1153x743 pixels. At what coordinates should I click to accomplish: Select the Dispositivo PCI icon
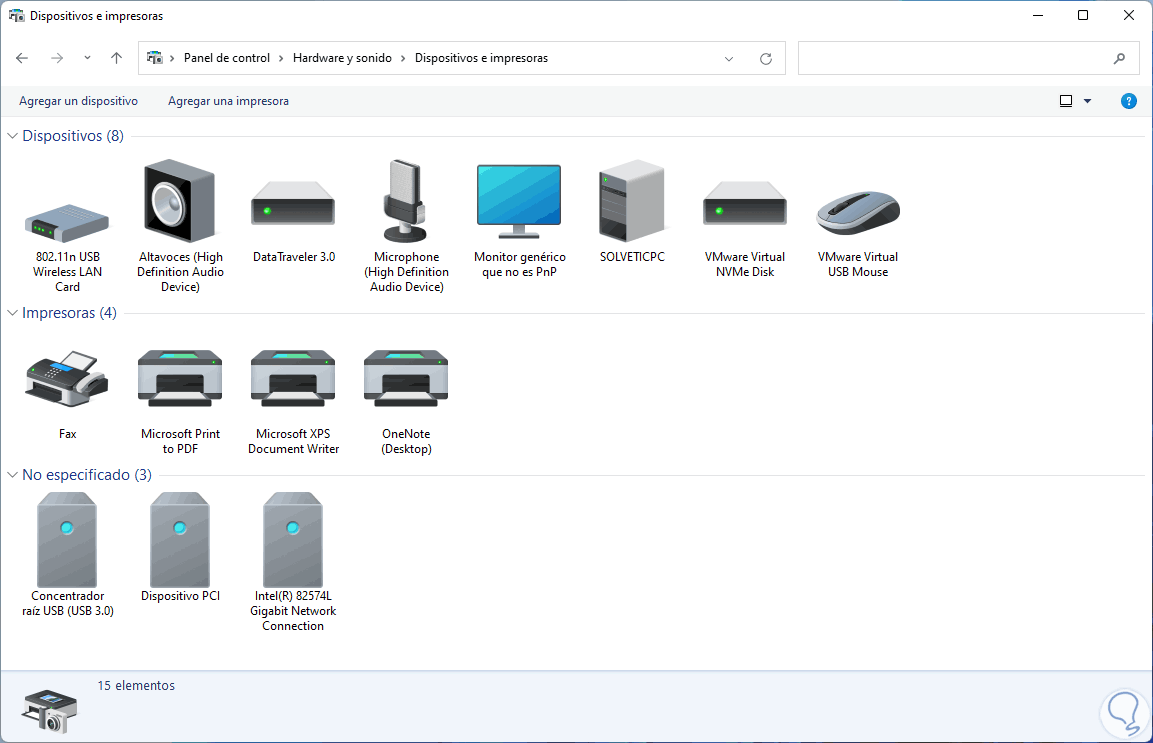click(x=180, y=539)
